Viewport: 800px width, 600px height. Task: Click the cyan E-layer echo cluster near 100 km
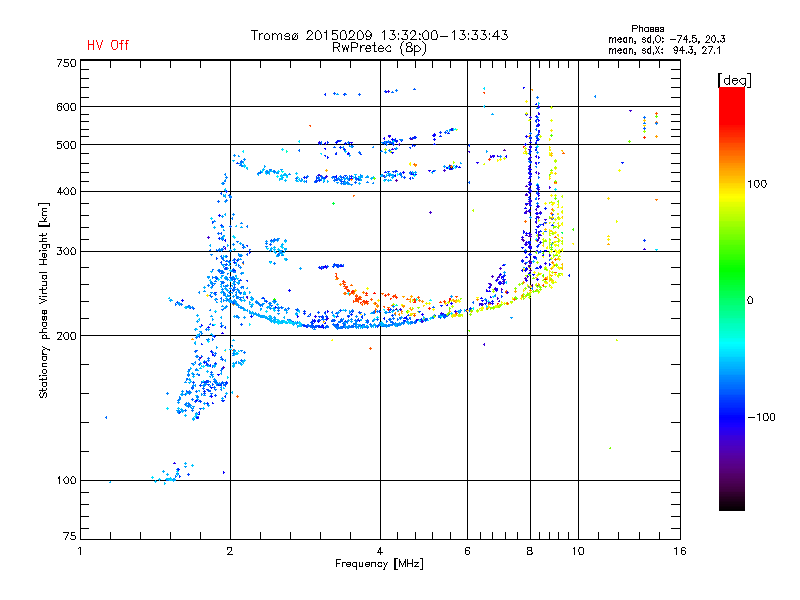coord(172,472)
